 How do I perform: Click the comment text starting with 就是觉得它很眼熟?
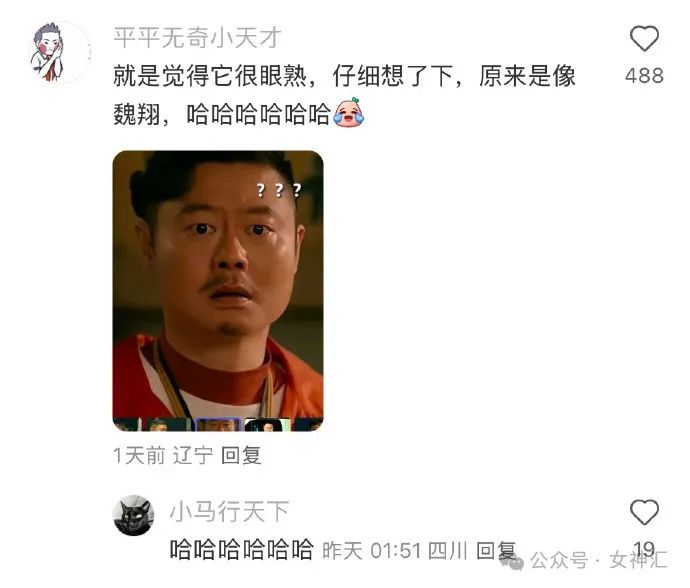pyautogui.click(x=344, y=95)
